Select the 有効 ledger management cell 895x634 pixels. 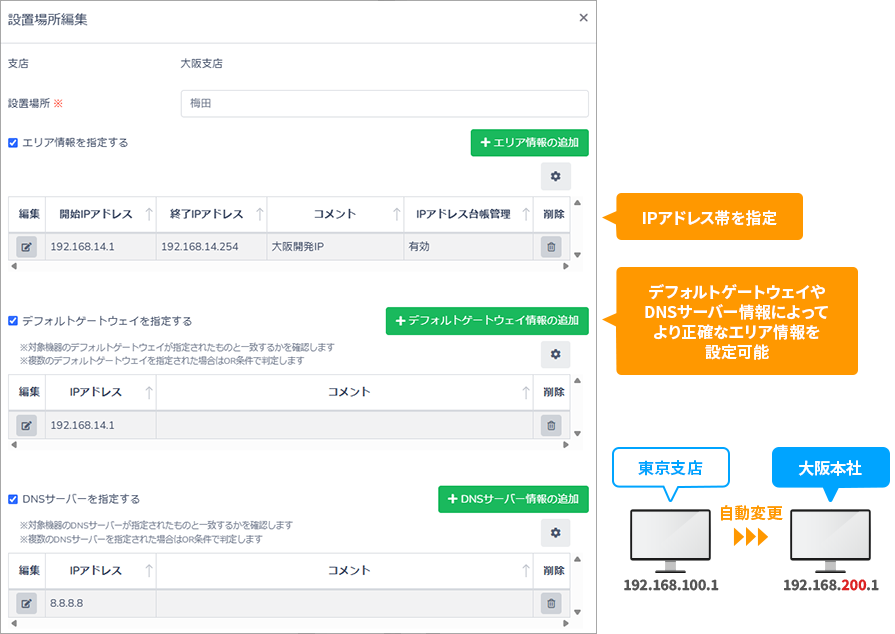click(468, 247)
